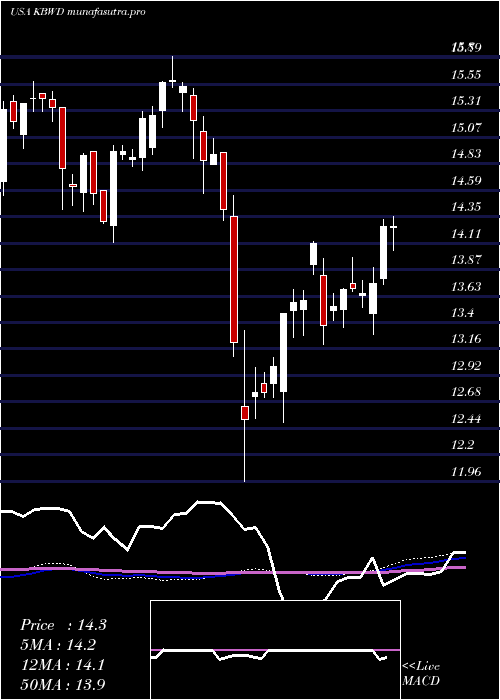Click the 13.63 price axis label
The image size is (500, 700).
click(x=466, y=286)
